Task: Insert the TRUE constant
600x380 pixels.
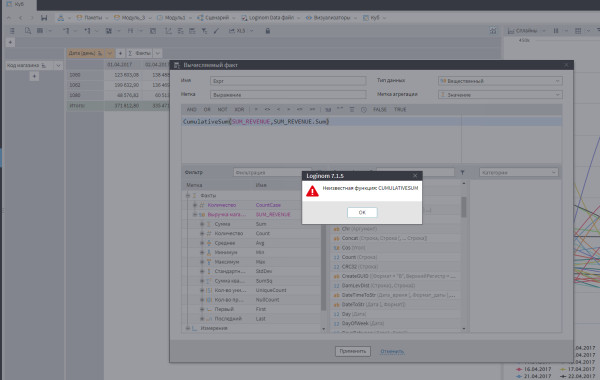Action: 400,109
